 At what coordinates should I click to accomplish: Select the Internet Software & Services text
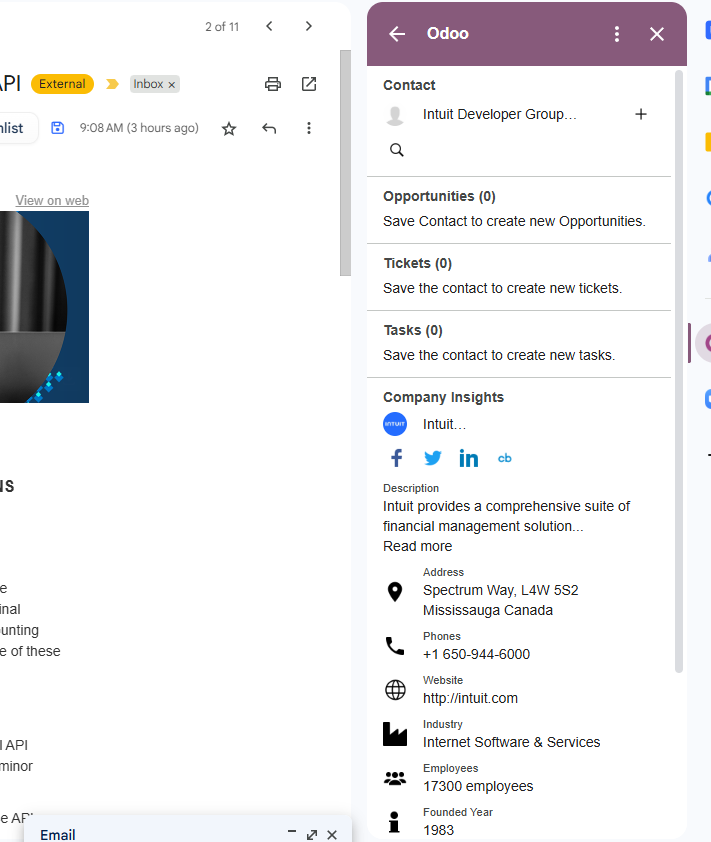pyautogui.click(x=511, y=742)
